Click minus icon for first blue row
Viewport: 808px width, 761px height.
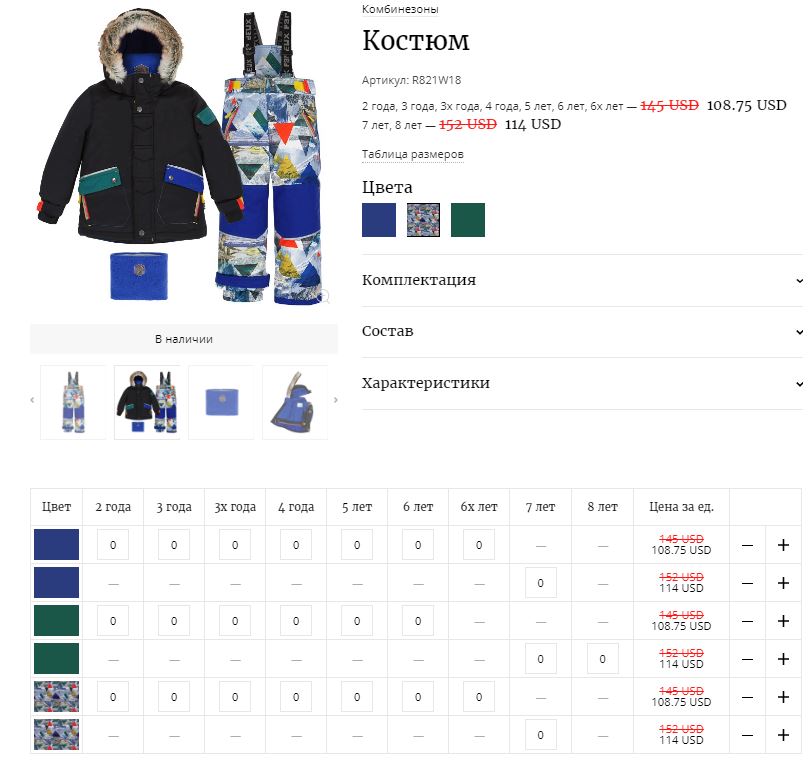747,545
